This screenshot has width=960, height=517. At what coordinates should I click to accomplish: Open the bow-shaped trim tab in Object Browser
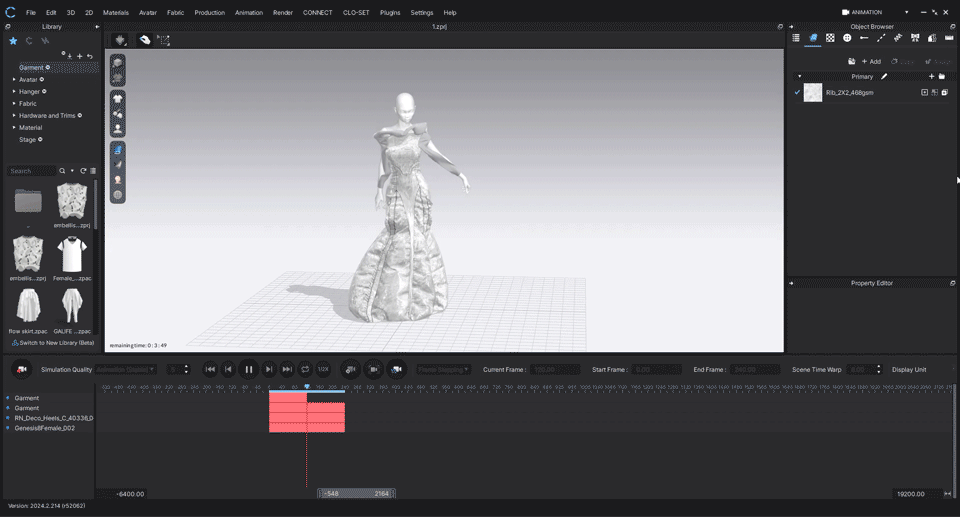915,38
